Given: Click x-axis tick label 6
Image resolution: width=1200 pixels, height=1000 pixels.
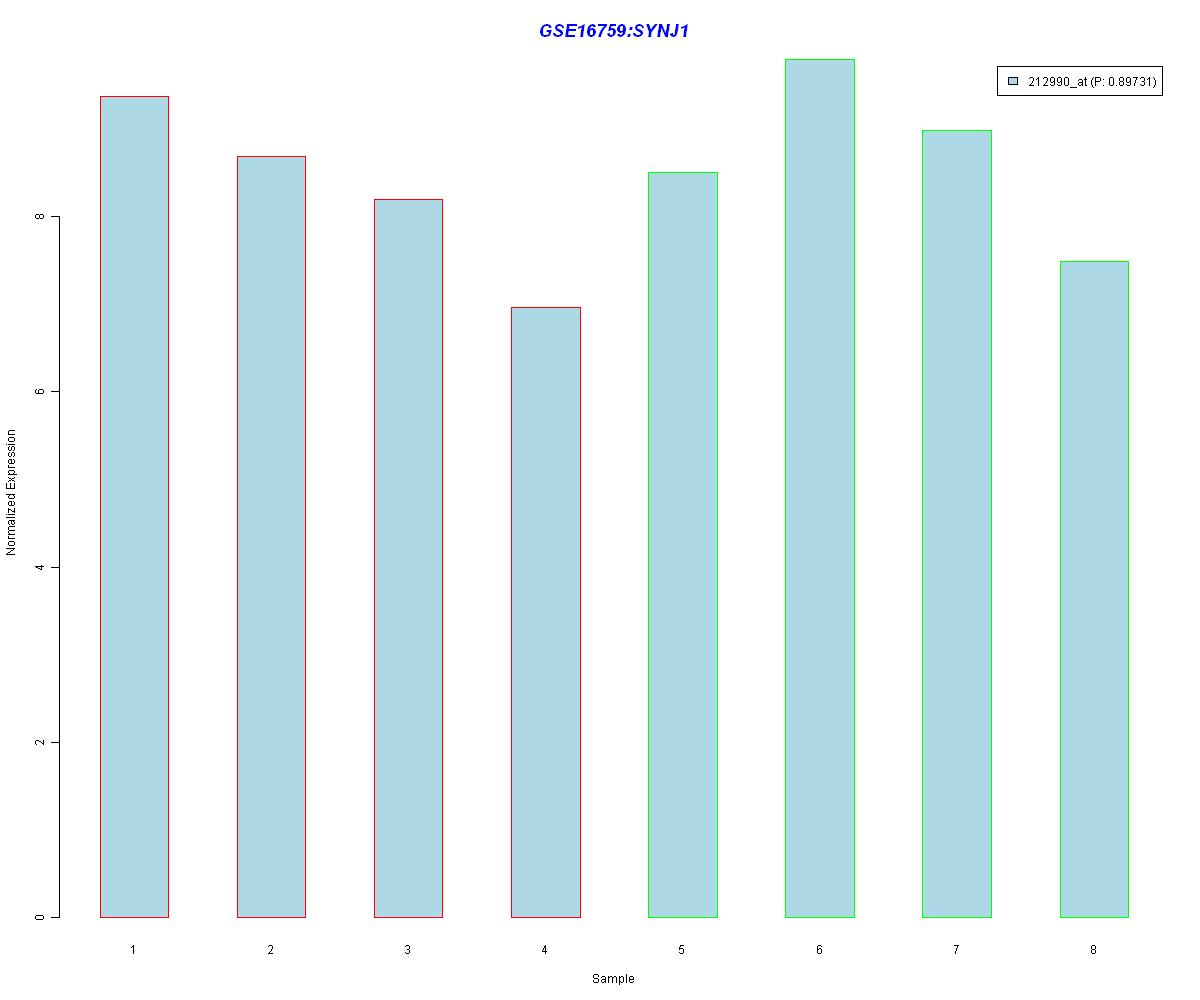Looking at the screenshot, I should [x=819, y=949].
